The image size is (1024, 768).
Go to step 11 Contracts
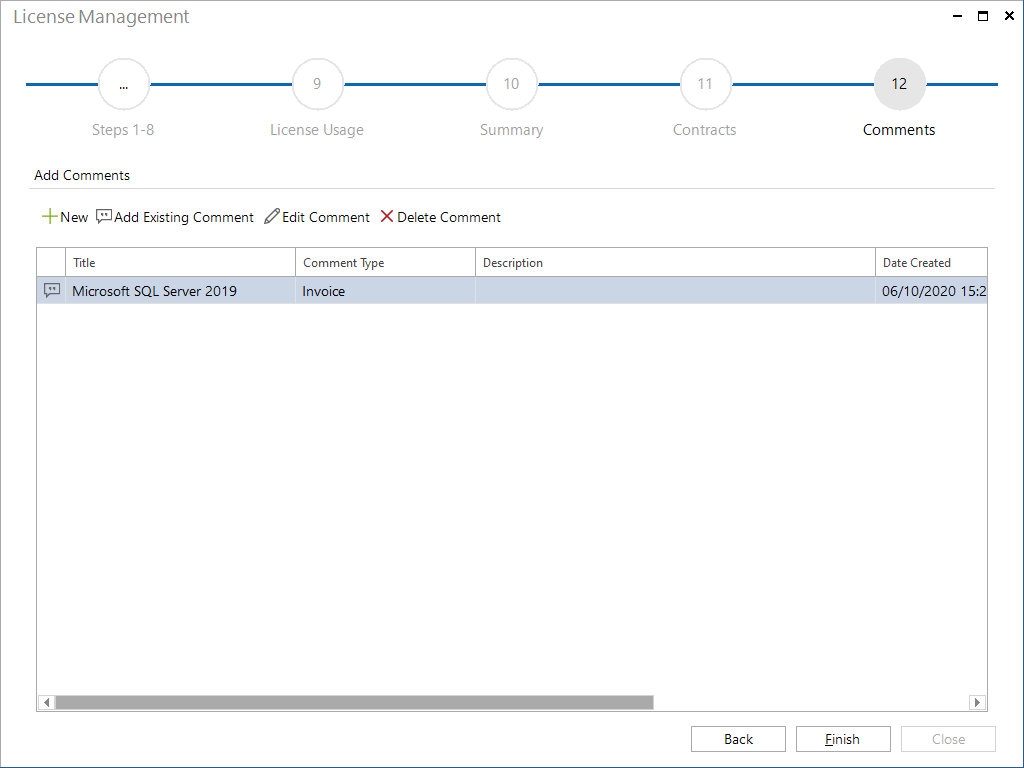(x=705, y=84)
